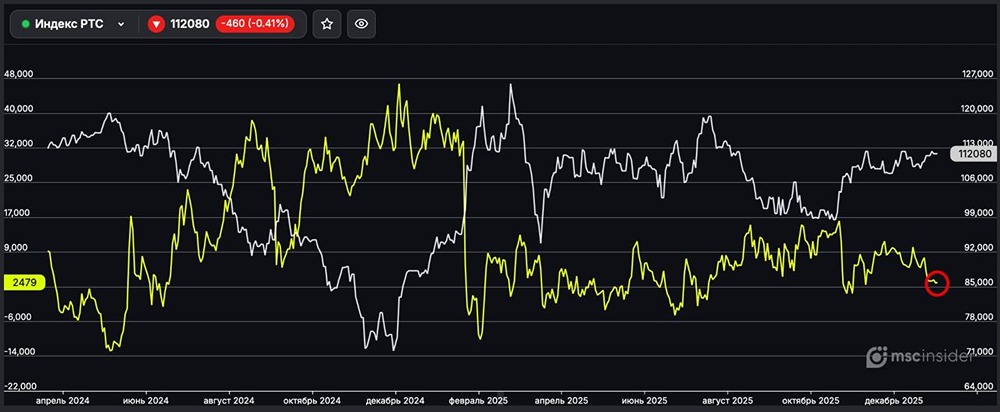Screen dimensions: 1000x412
Task: Toggle visibility with the eye icon
Action: [362, 24]
